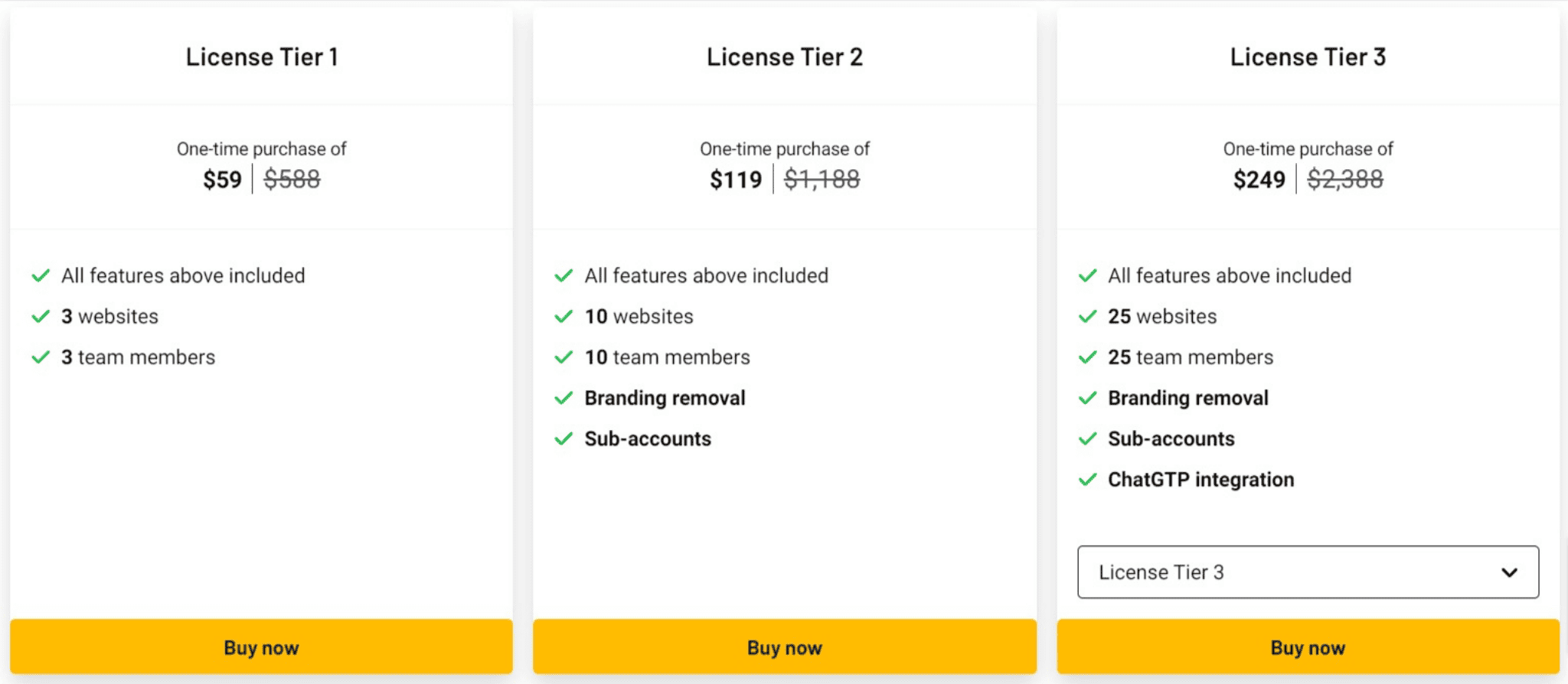This screenshot has width=1568, height=684.
Task: Click the $249 price in Tier 3
Action: click(x=1259, y=180)
